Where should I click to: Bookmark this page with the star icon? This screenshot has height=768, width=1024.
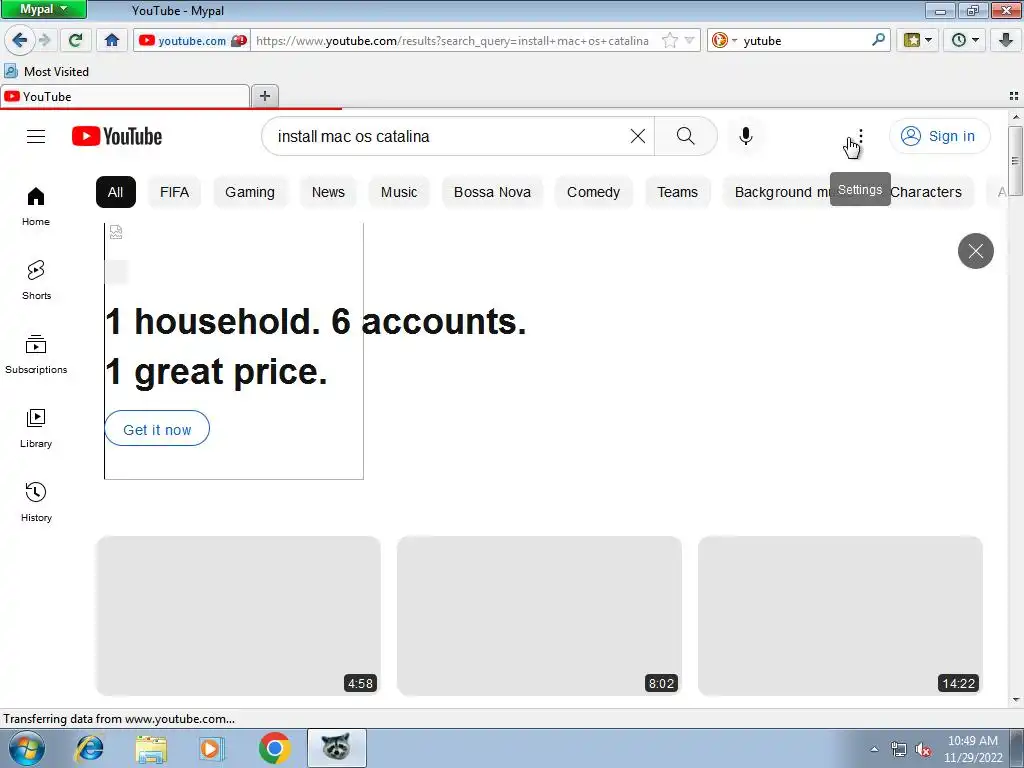coord(670,40)
